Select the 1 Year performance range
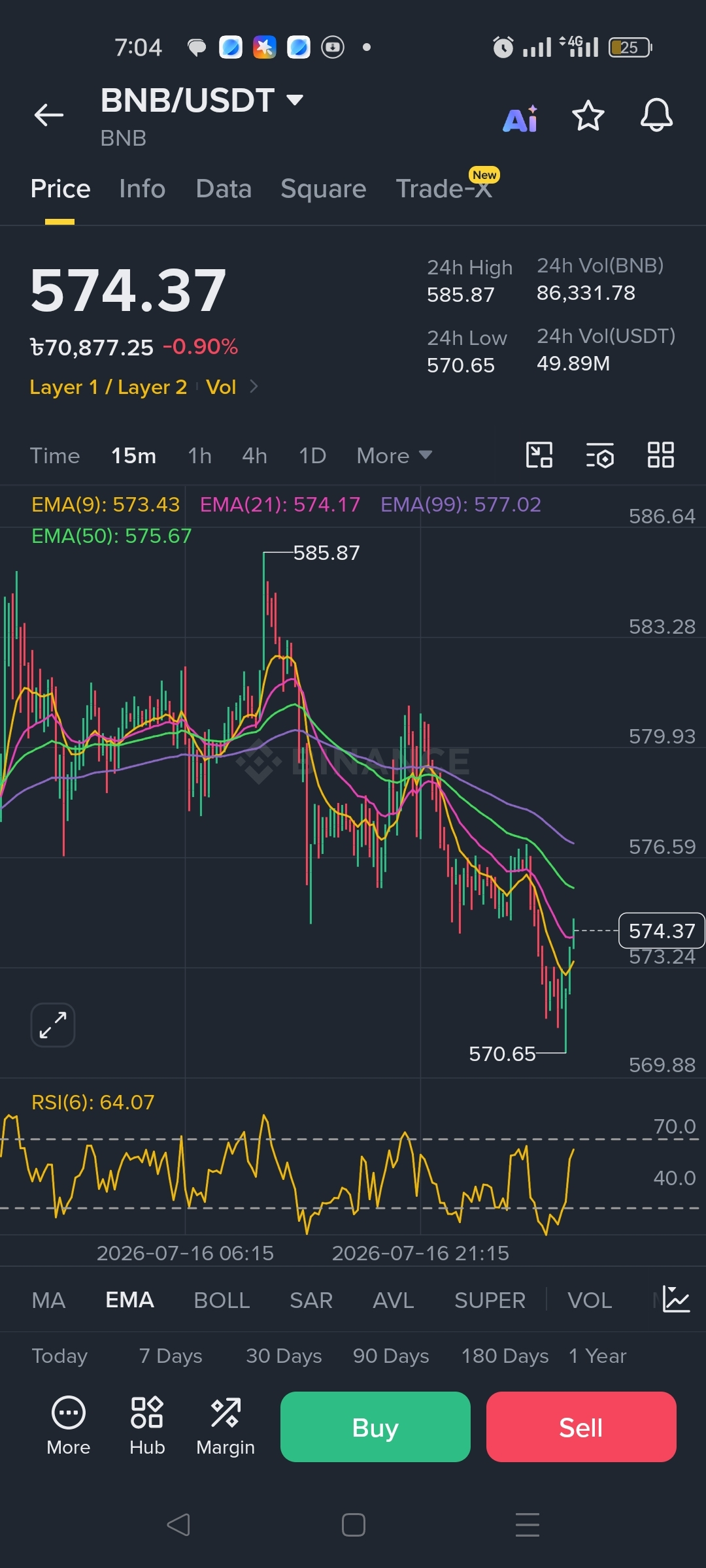Image resolution: width=706 pixels, height=1568 pixels. pos(597,1356)
